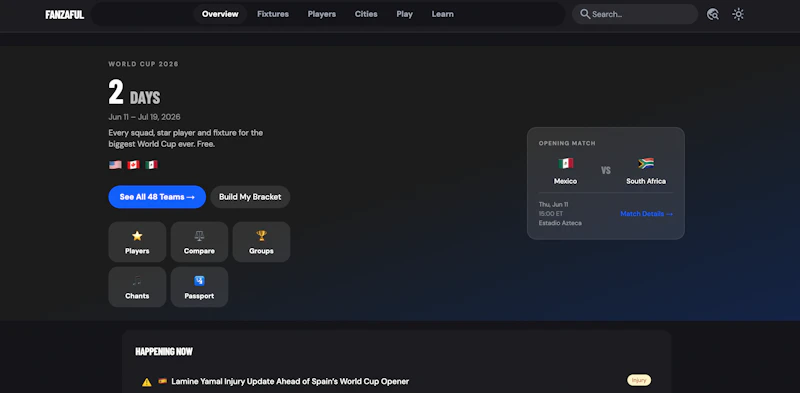Viewport: 800px width, 393px height.
Task: Open the Compare scales tile
Action: click(x=199, y=242)
